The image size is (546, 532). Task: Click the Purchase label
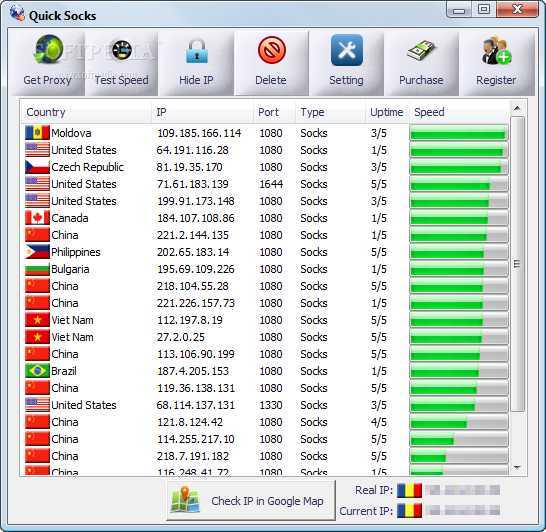pos(421,80)
